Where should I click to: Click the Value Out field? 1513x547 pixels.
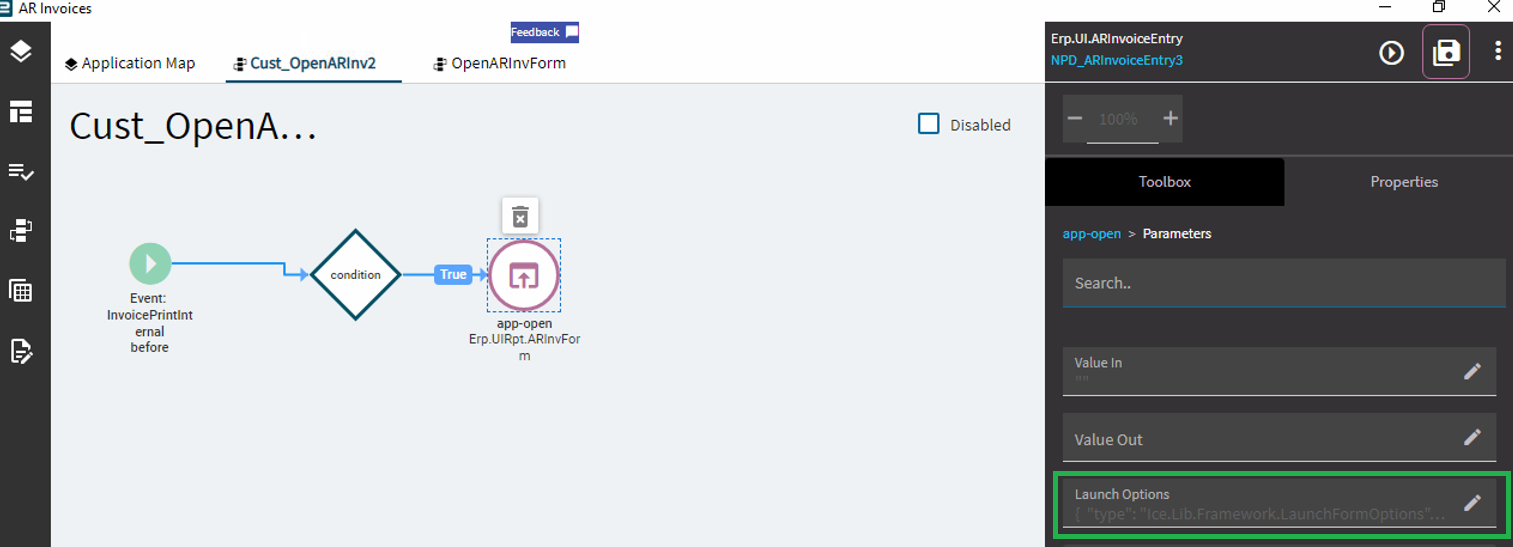point(1279,438)
